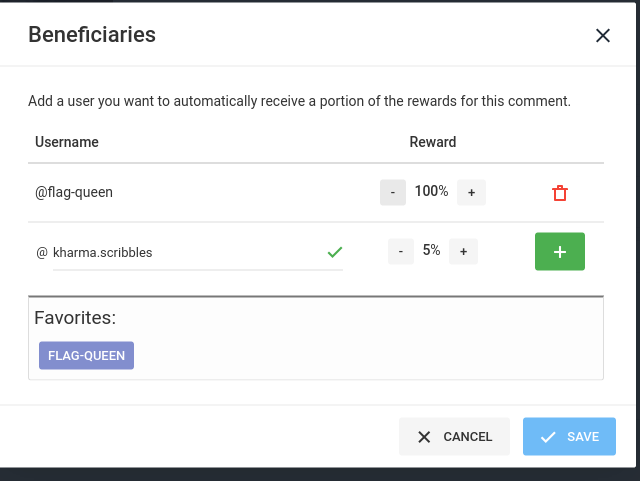The height and width of the screenshot is (481, 640).
Task: Click the Reward column header
Action: coord(433,142)
